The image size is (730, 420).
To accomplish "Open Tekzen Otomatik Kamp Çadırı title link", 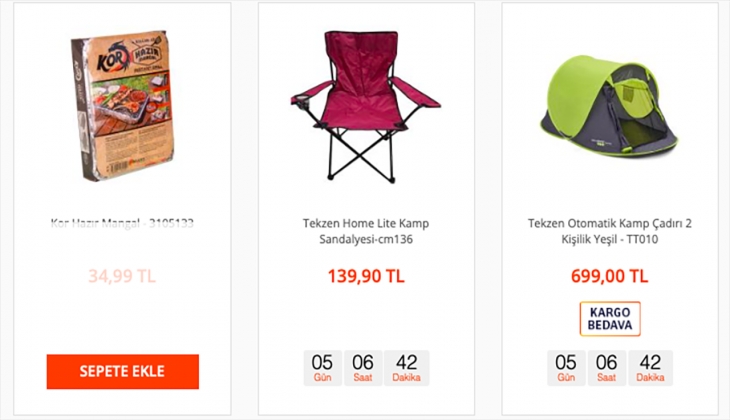I will (609, 231).
